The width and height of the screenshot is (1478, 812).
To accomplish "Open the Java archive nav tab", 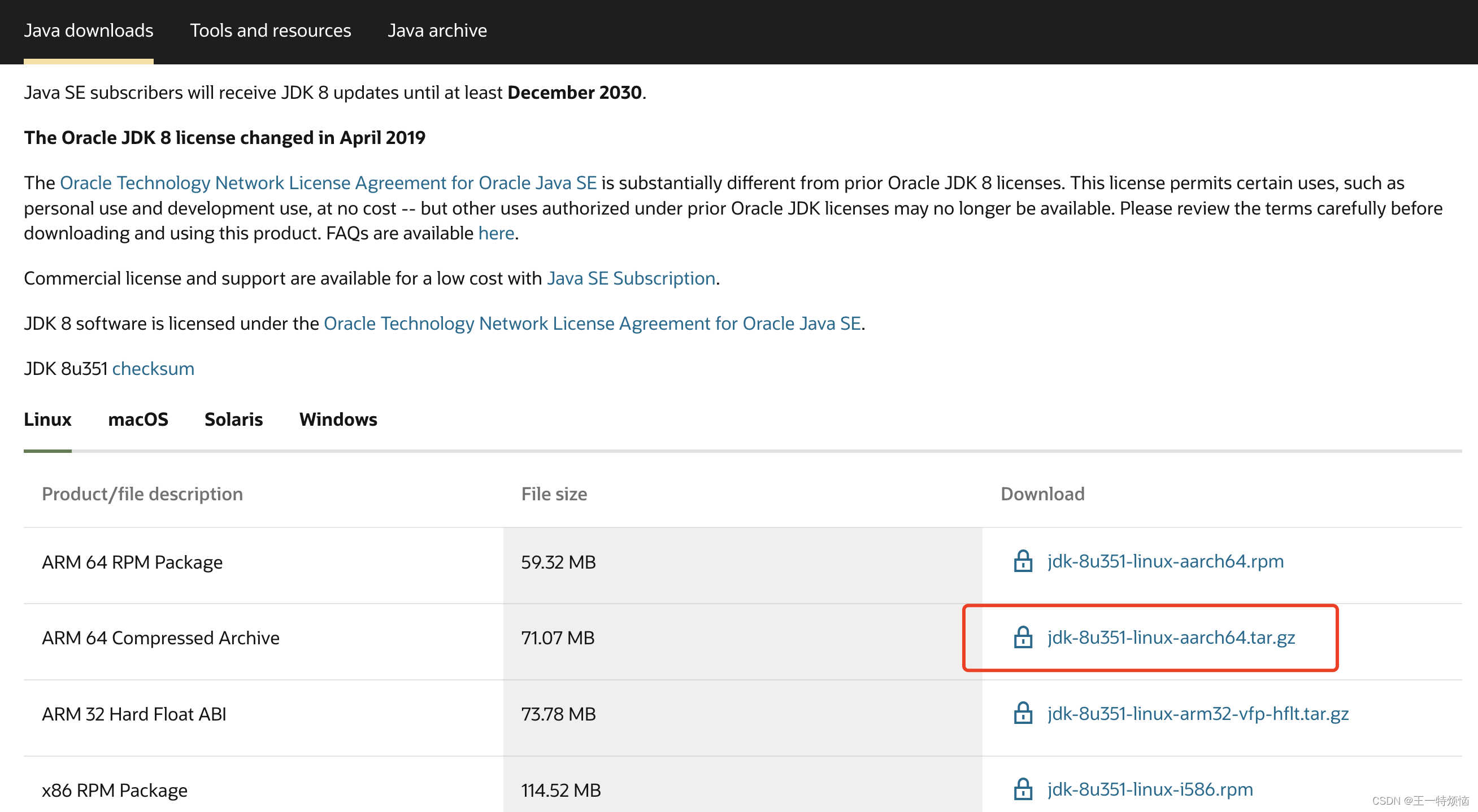I will [x=437, y=30].
